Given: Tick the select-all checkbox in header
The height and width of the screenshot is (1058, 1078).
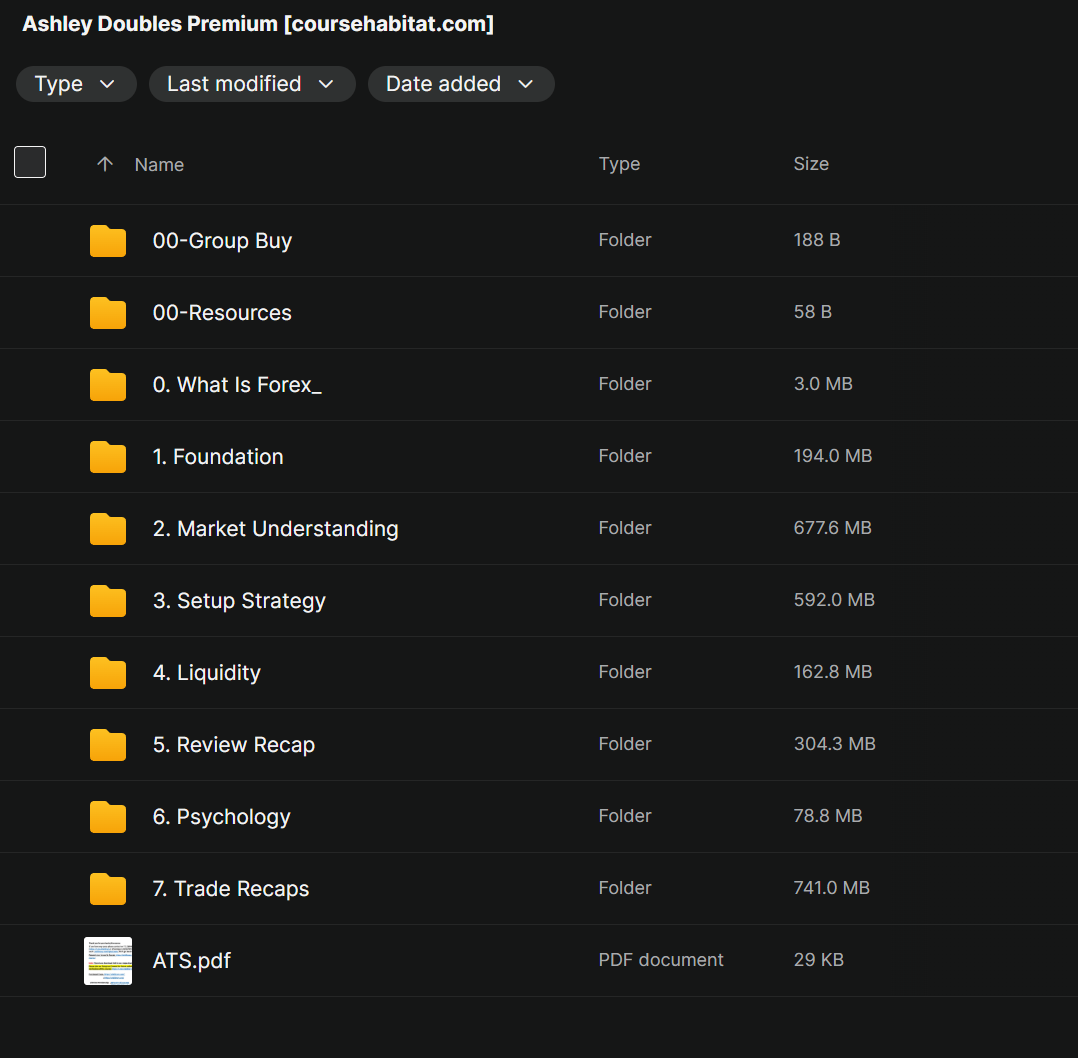Looking at the screenshot, I should pyautogui.click(x=30, y=162).
